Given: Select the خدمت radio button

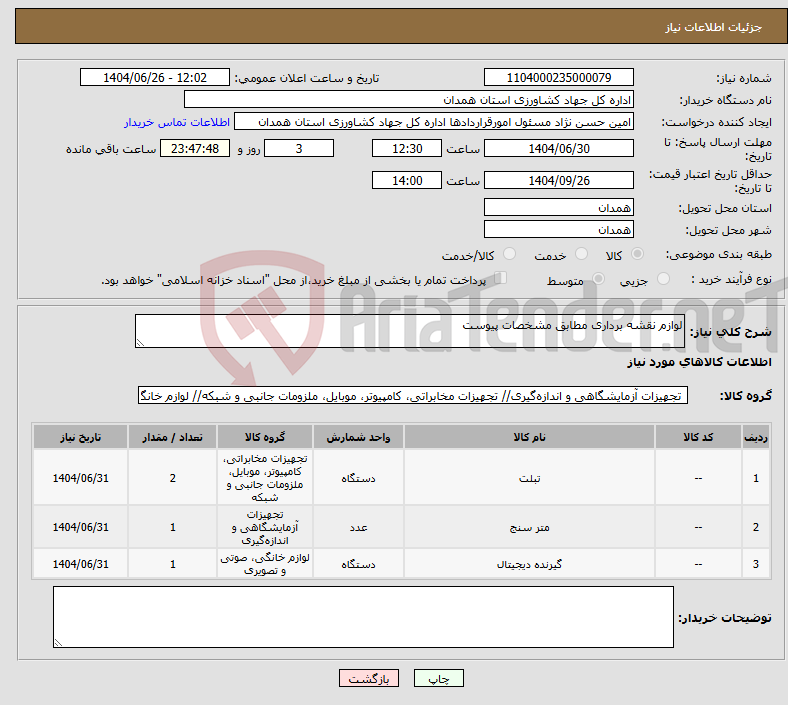Looking at the screenshot, I should (x=581, y=254).
